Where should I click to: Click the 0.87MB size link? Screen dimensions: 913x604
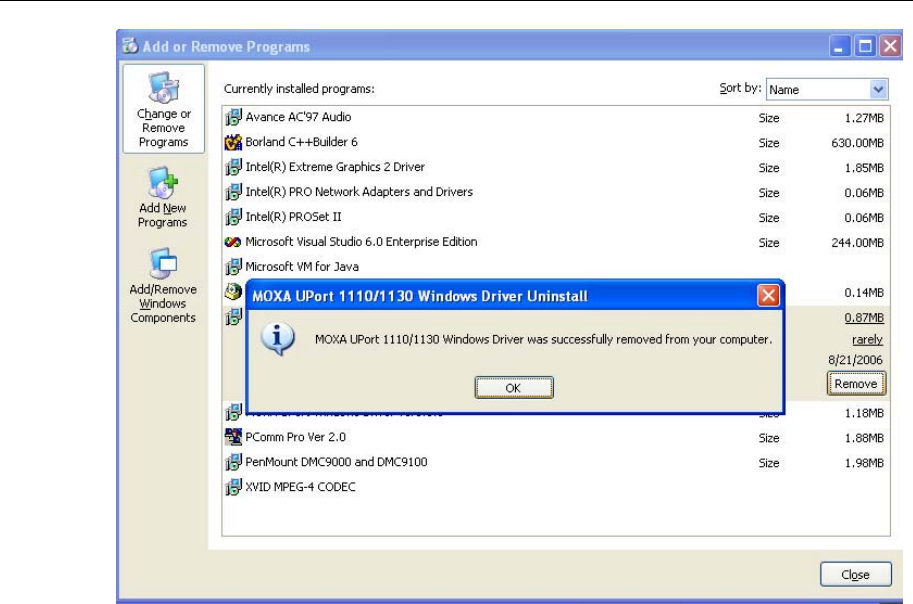pos(864,317)
